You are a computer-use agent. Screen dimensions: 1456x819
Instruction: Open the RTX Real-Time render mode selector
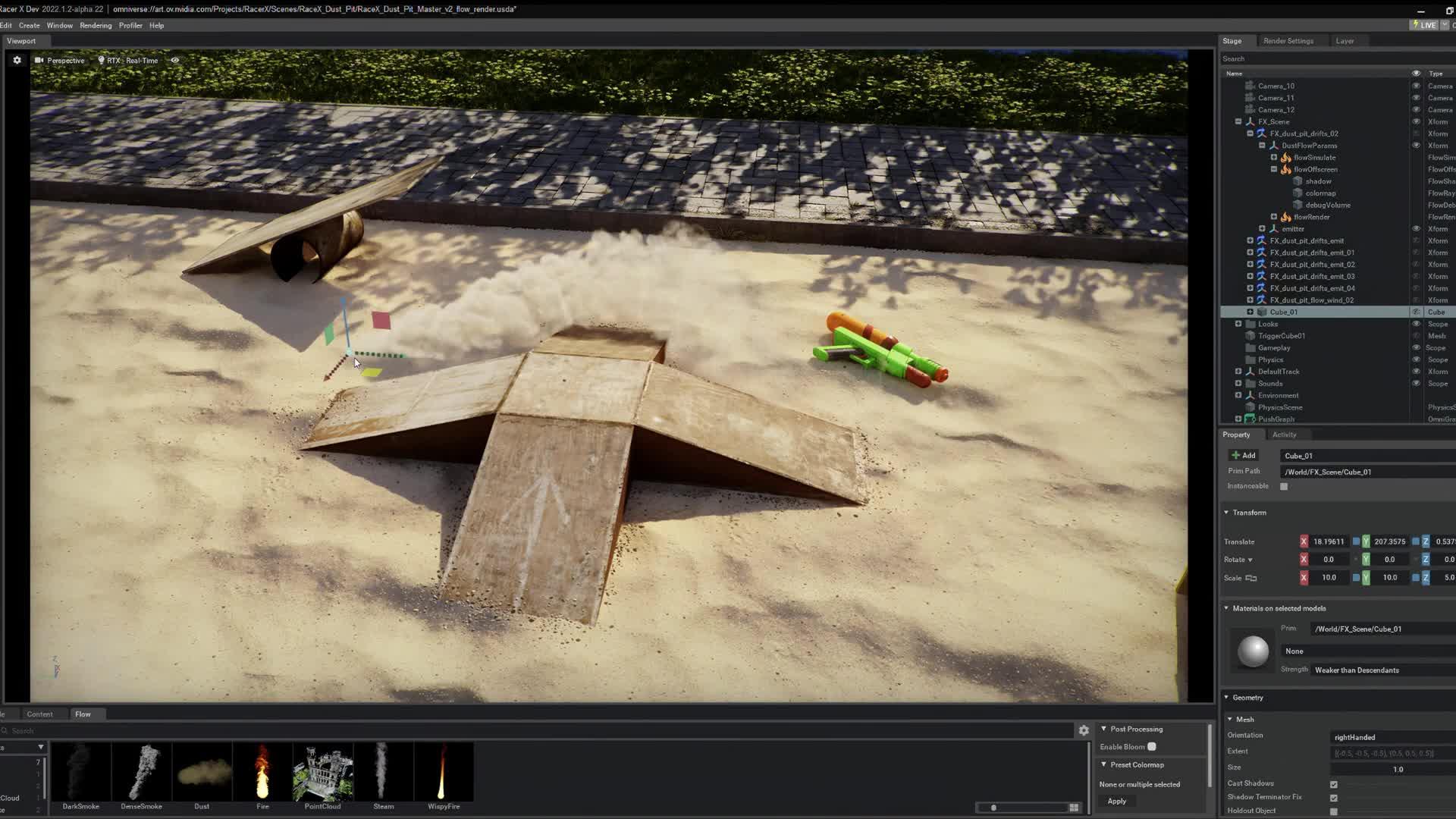point(128,60)
